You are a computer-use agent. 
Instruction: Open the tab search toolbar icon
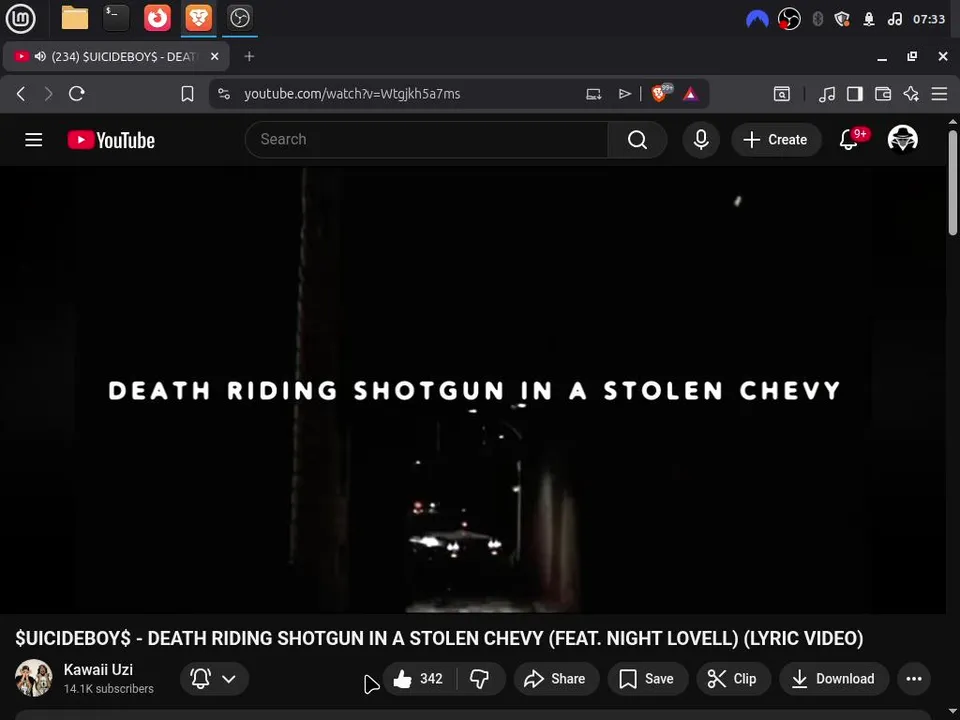(782, 94)
